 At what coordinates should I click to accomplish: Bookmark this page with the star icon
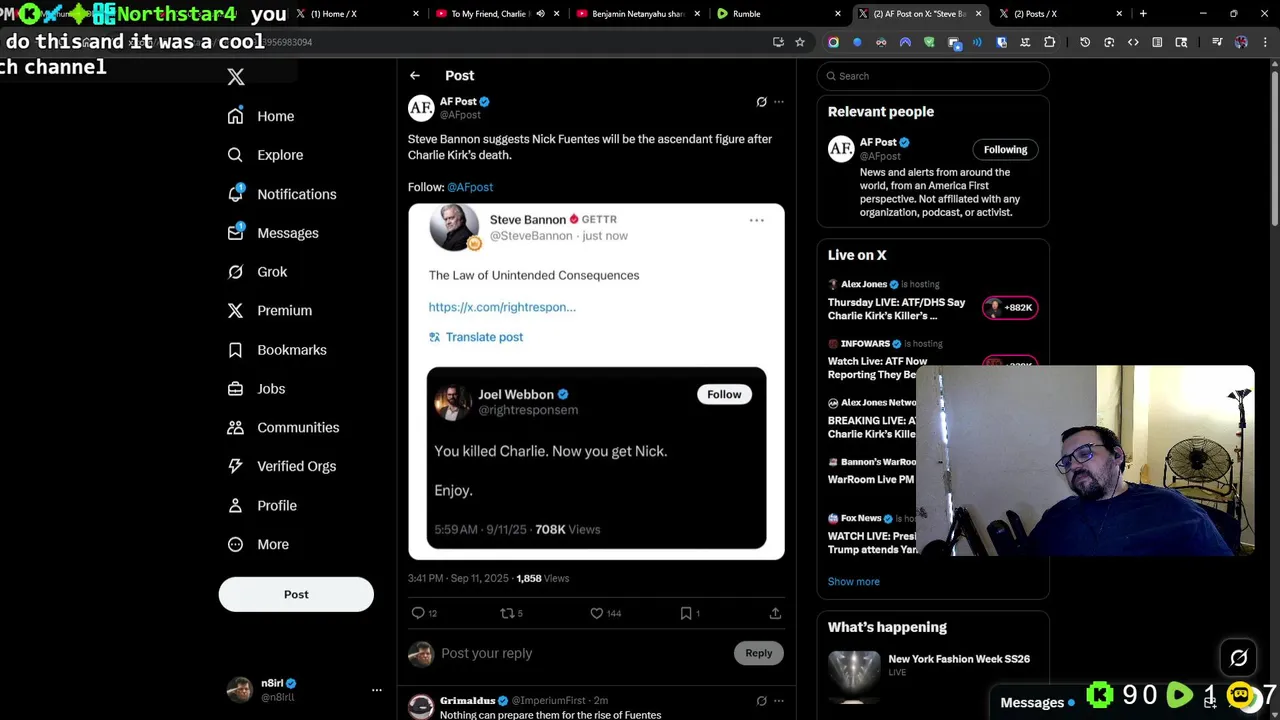[800, 42]
